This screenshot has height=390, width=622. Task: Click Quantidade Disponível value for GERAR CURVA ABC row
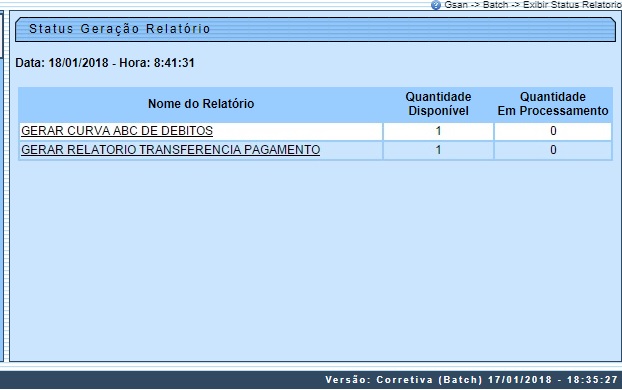[x=438, y=131]
